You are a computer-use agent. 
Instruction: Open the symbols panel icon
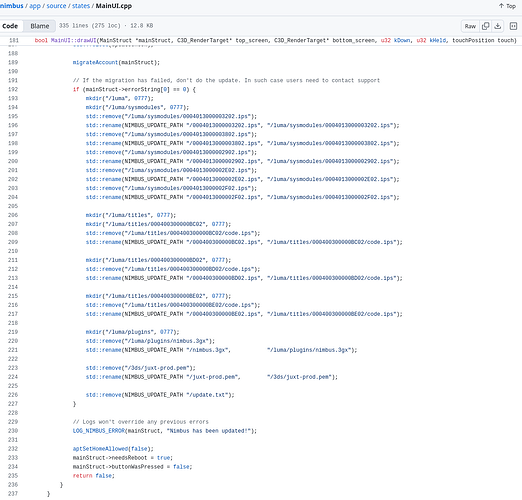click(513, 26)
